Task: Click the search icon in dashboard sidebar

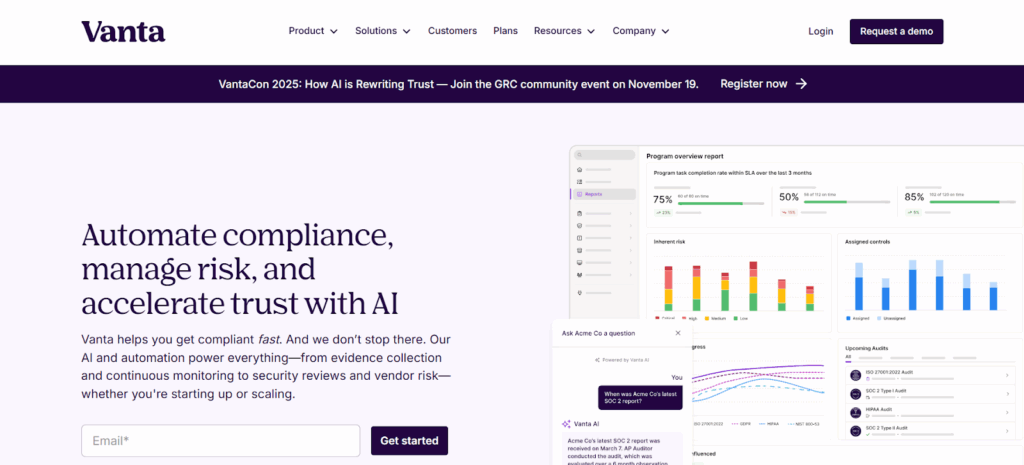Action: (580, 156)
